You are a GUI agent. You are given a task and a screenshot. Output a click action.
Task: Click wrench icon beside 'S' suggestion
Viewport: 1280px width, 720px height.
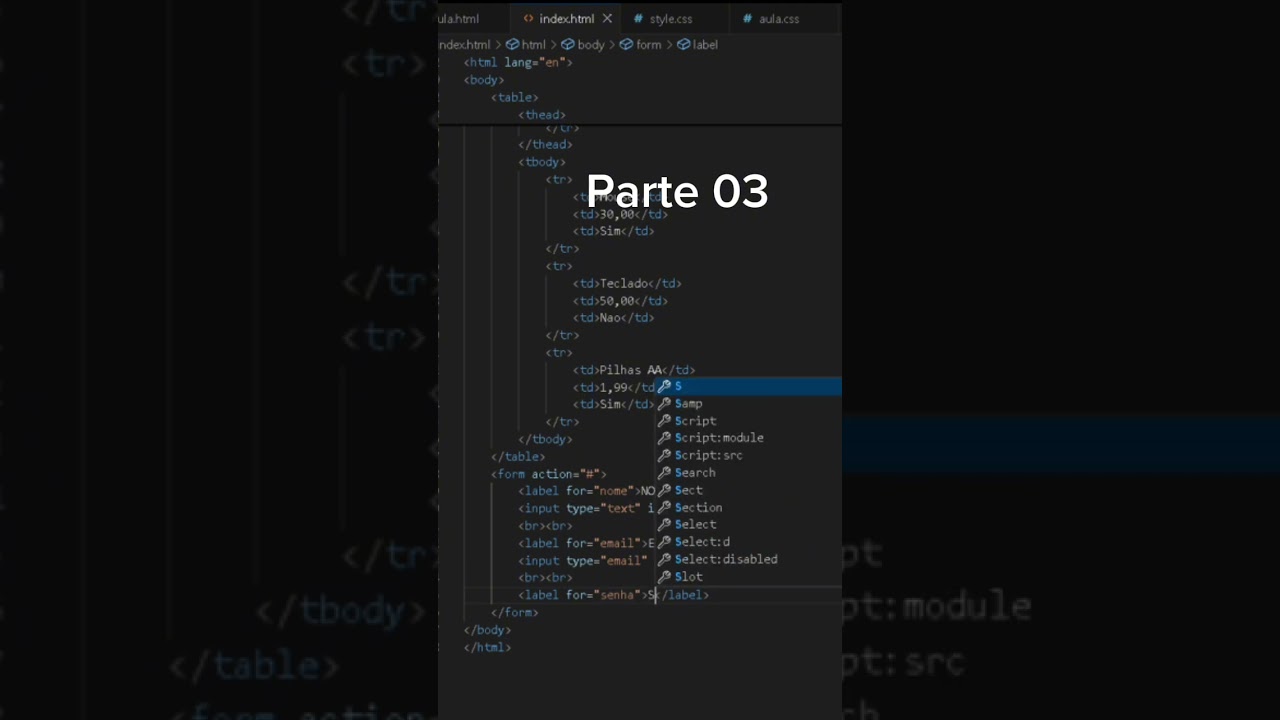664,386
